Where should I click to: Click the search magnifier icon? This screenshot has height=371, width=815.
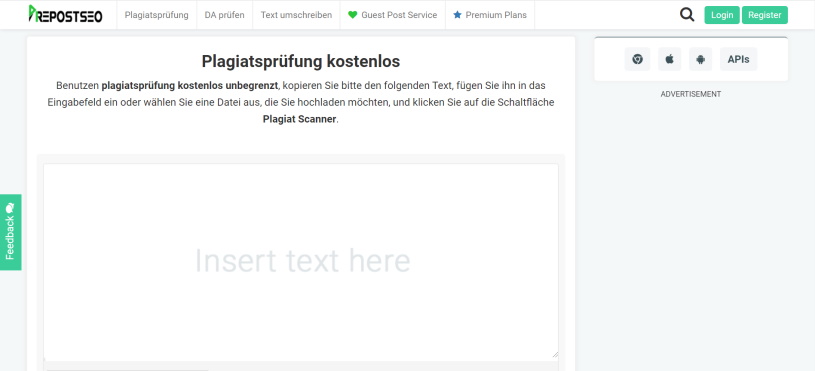tap(687, 15)
